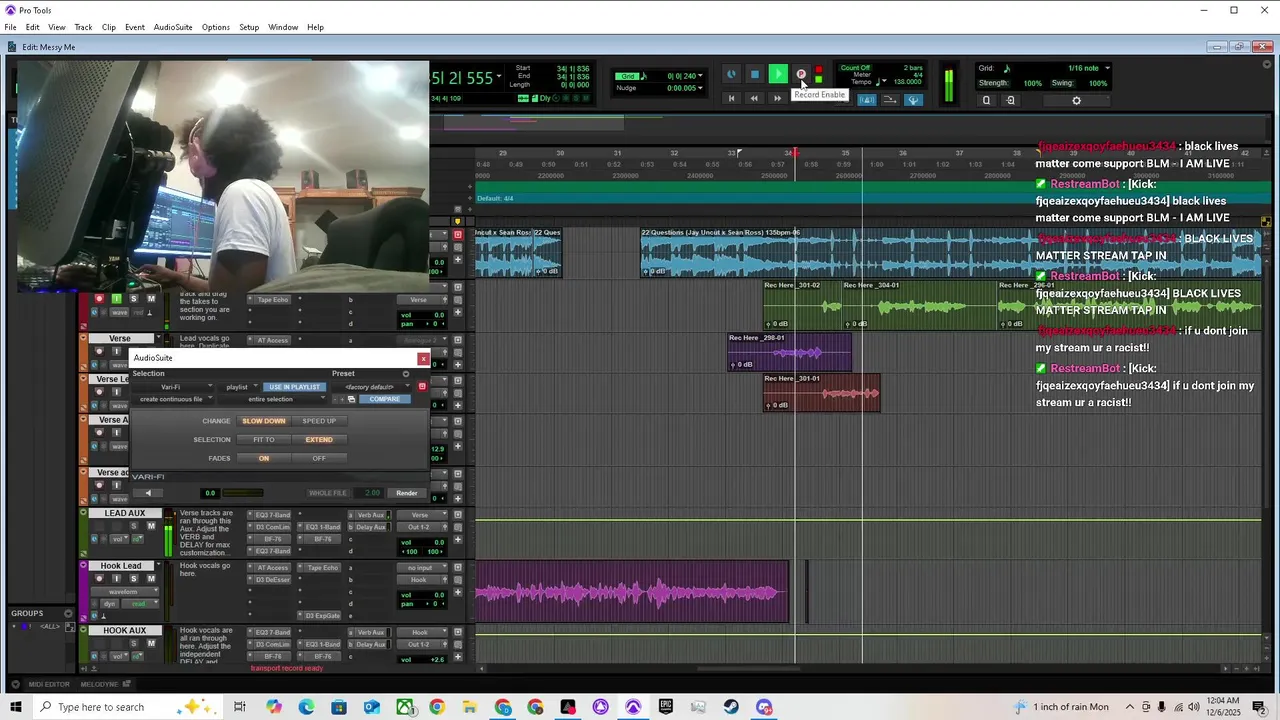Open D3 DeEsser insert on Hook Lead
This screenshot has width=1280, height=720.
click(272, 580)
